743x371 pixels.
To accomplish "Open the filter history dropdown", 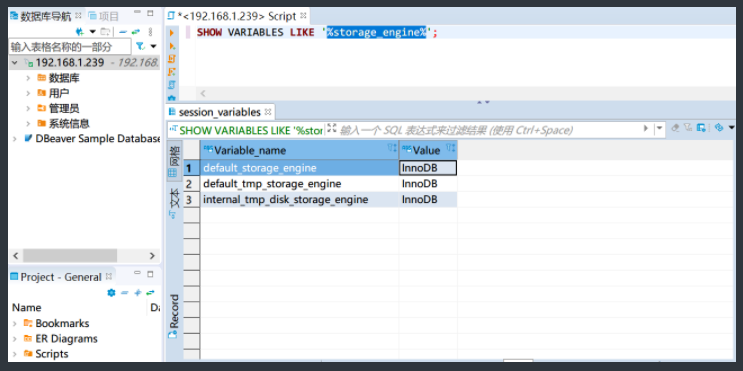I will click(x=659, y=129).
